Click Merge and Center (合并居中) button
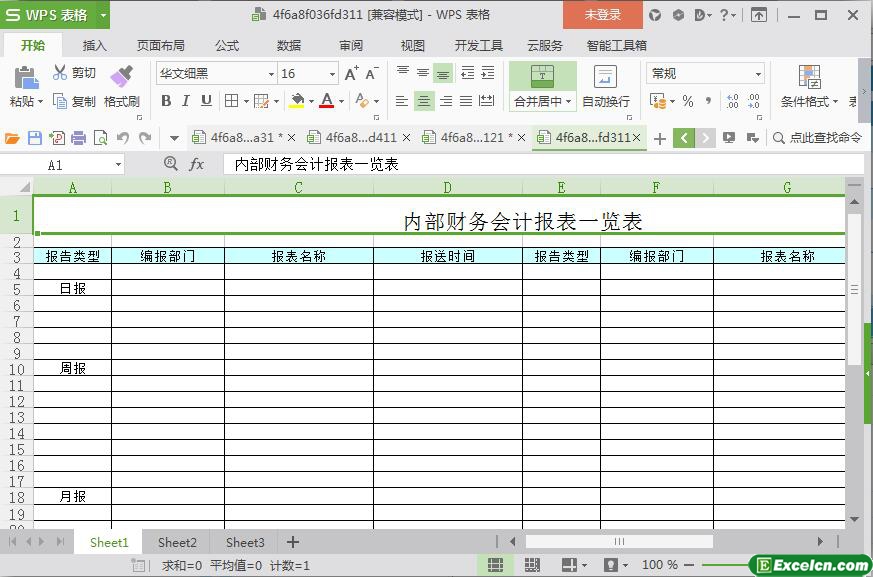Screen dimensions: 873x577 542,86
